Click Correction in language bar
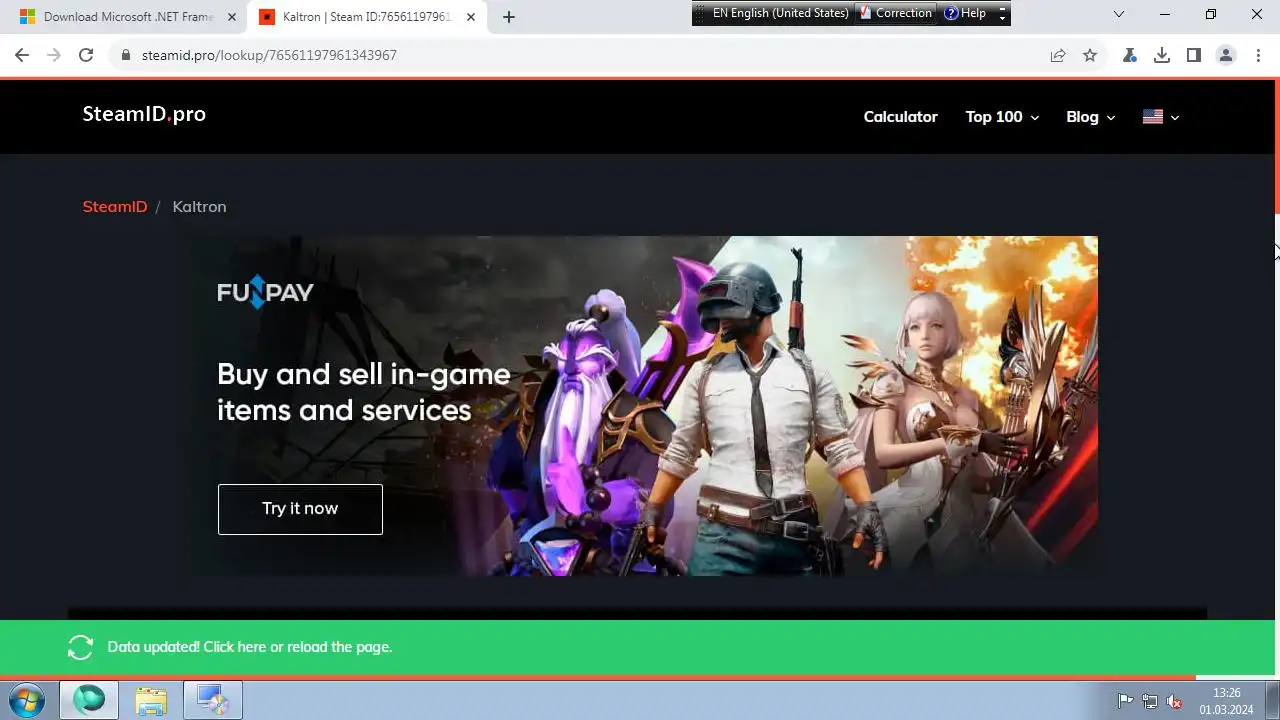This screenshot has width=1280, height=720. pos(895,13)
